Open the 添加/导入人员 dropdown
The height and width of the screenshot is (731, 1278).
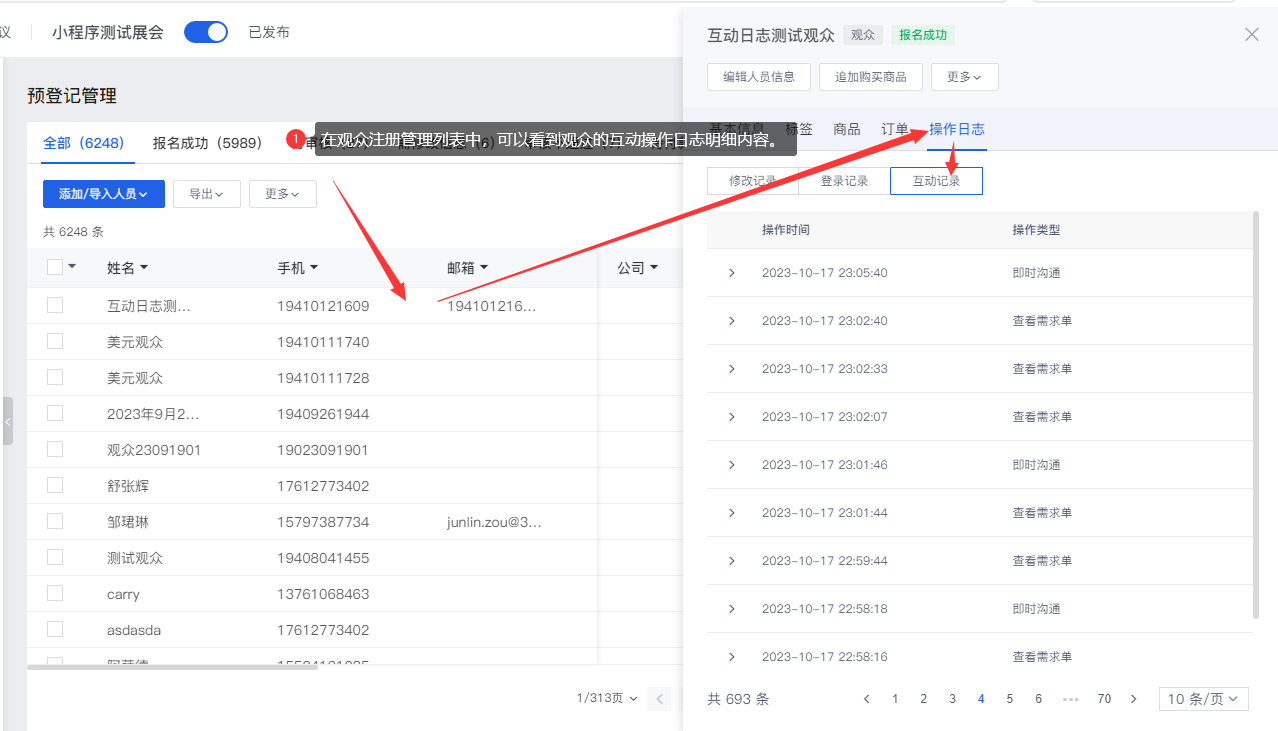coord(103,193)
